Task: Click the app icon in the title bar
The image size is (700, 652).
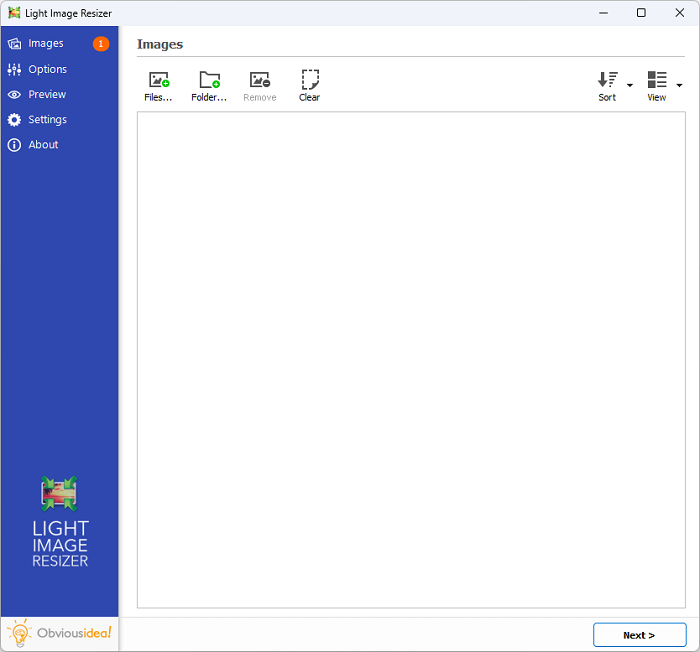Action: 14,13
